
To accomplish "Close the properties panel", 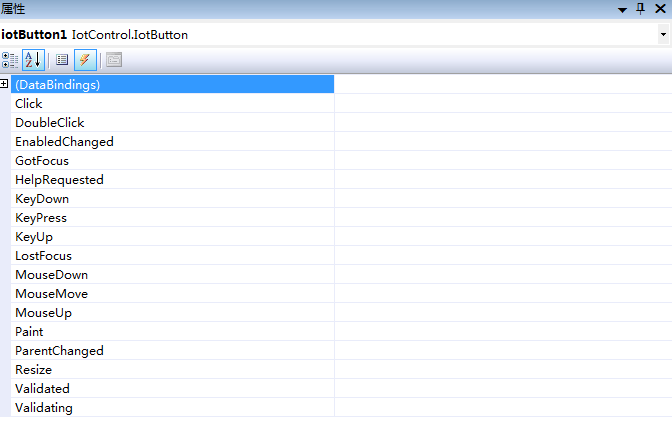I will [660, 9].
